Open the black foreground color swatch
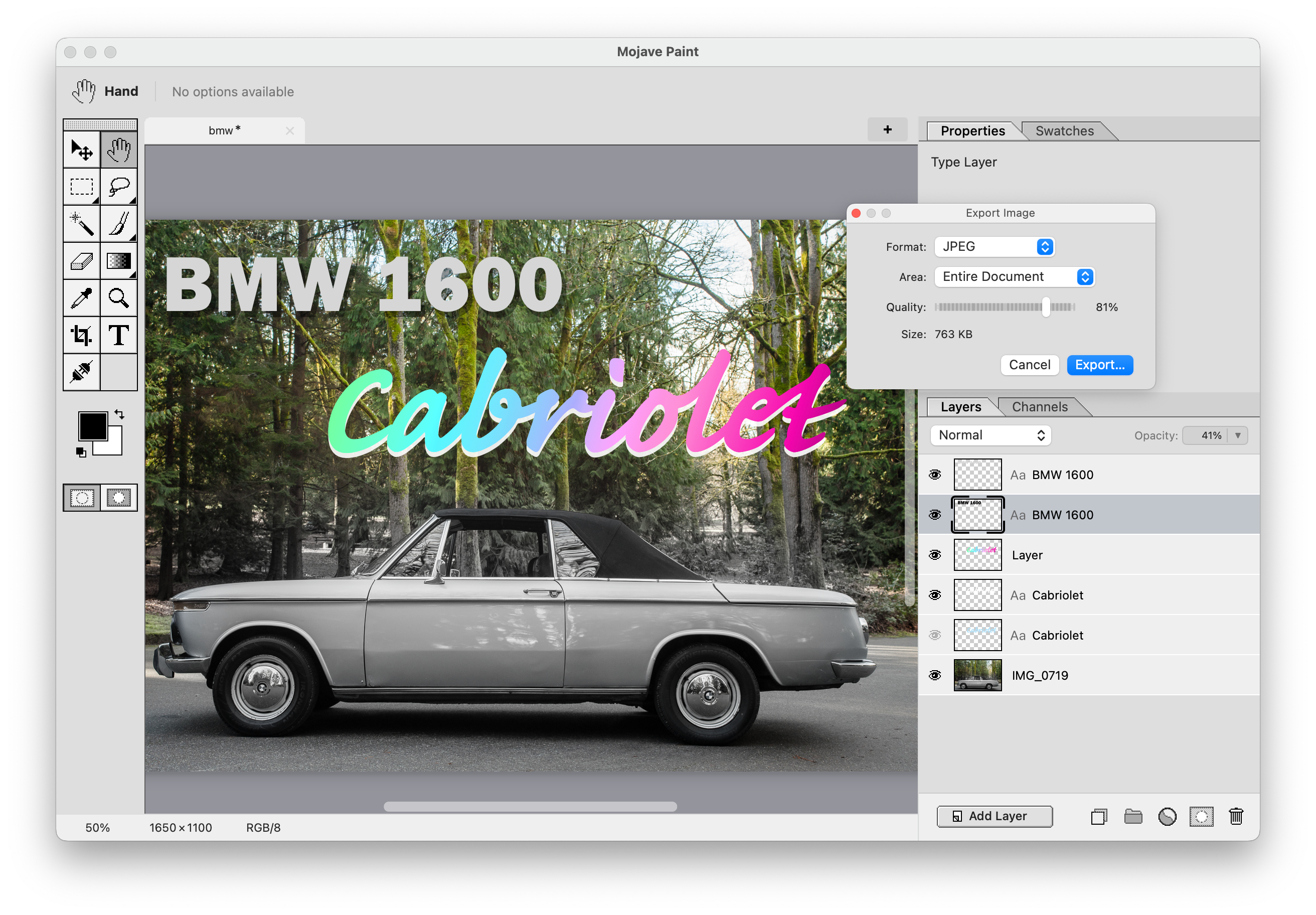This screenshot has height=915, width=1316. click(92, 426)
